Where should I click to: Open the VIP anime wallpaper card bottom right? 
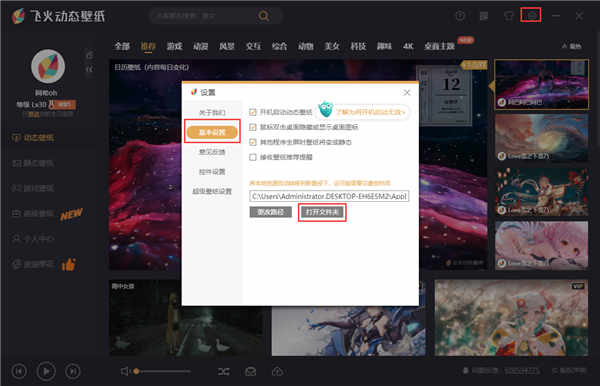511,318
